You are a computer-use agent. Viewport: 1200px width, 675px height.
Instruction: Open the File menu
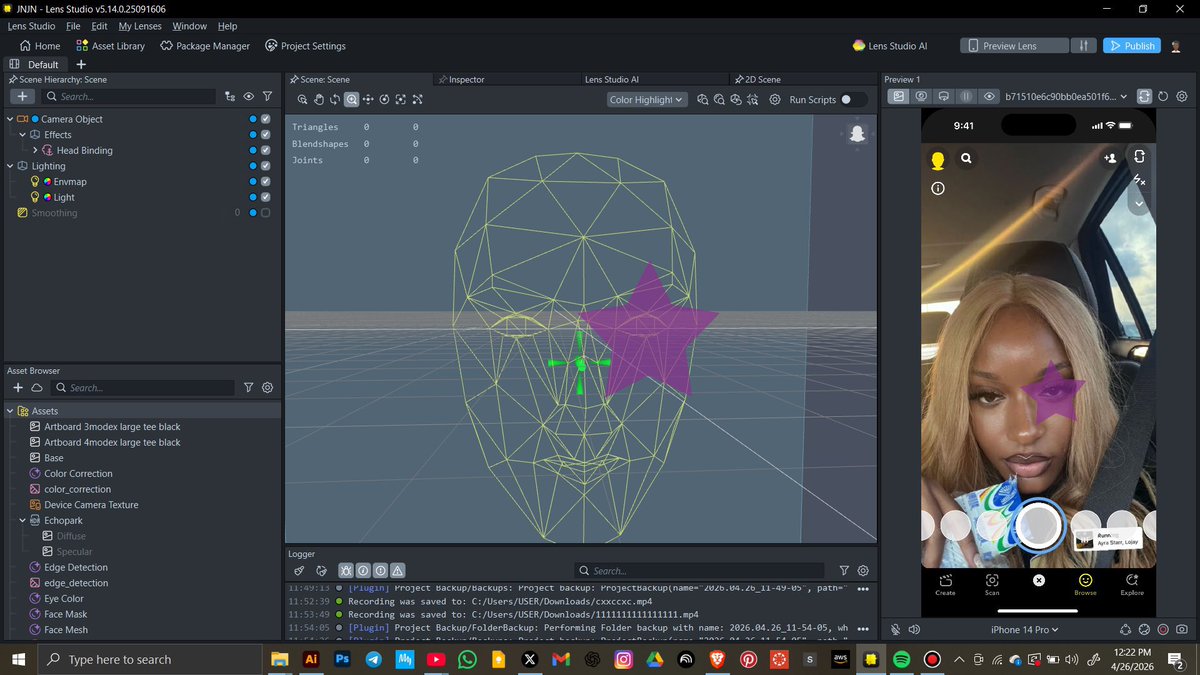[x=73, y=26]
